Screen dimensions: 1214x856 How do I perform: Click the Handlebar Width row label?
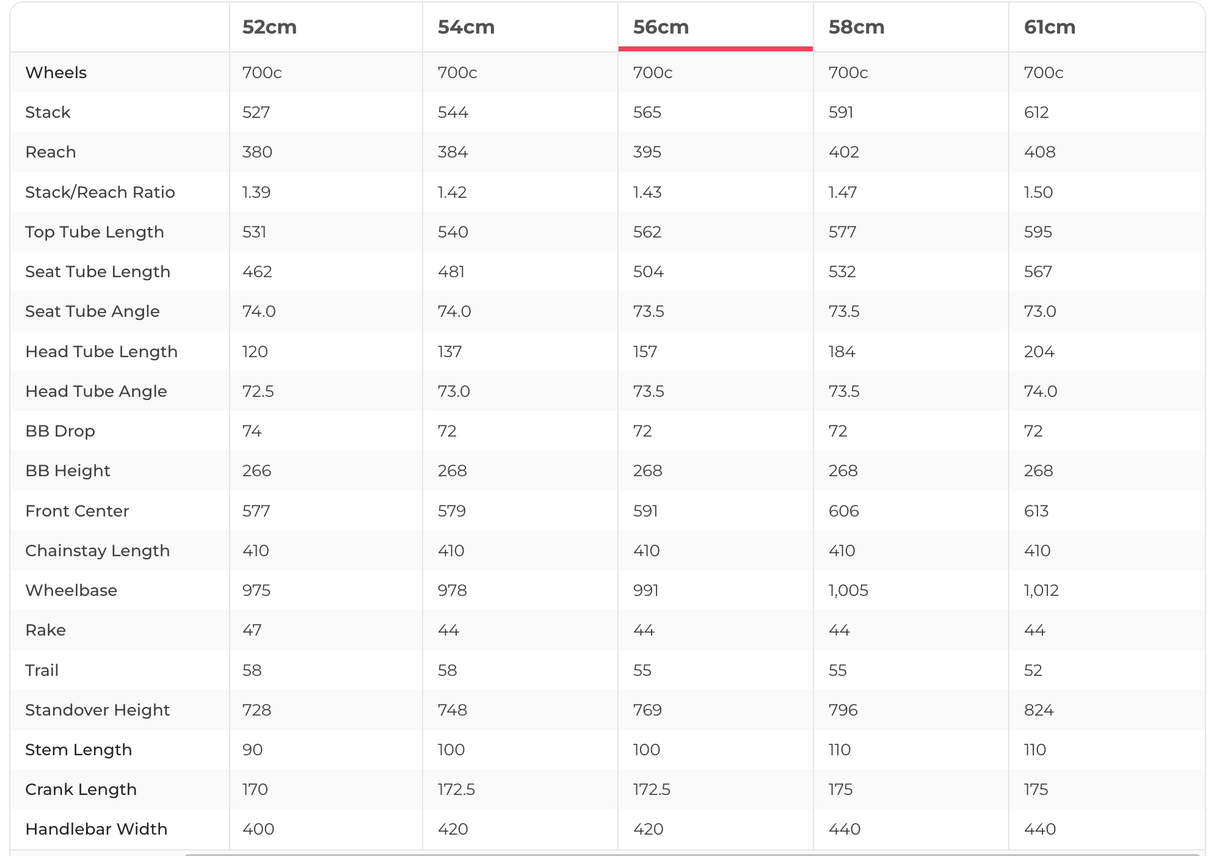pyautogui.click(x=96, y=829)
